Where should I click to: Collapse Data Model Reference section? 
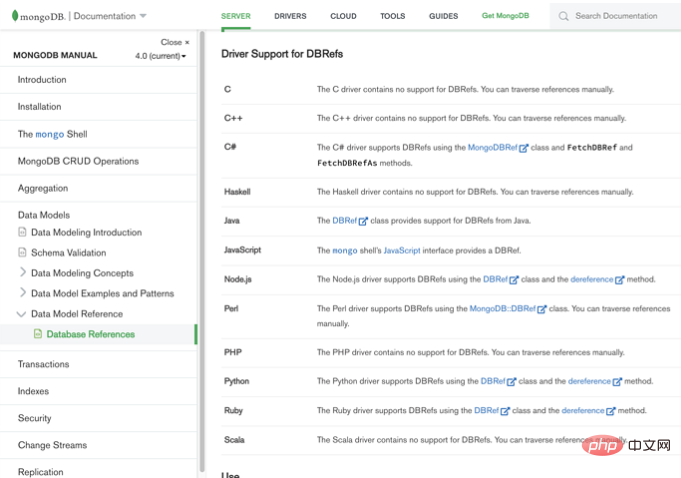pos(21,314)
